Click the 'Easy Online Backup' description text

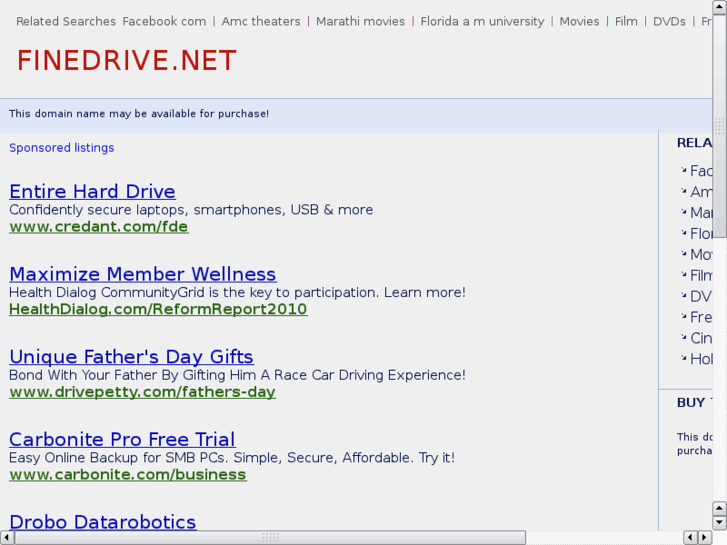(x=232, y=457)
